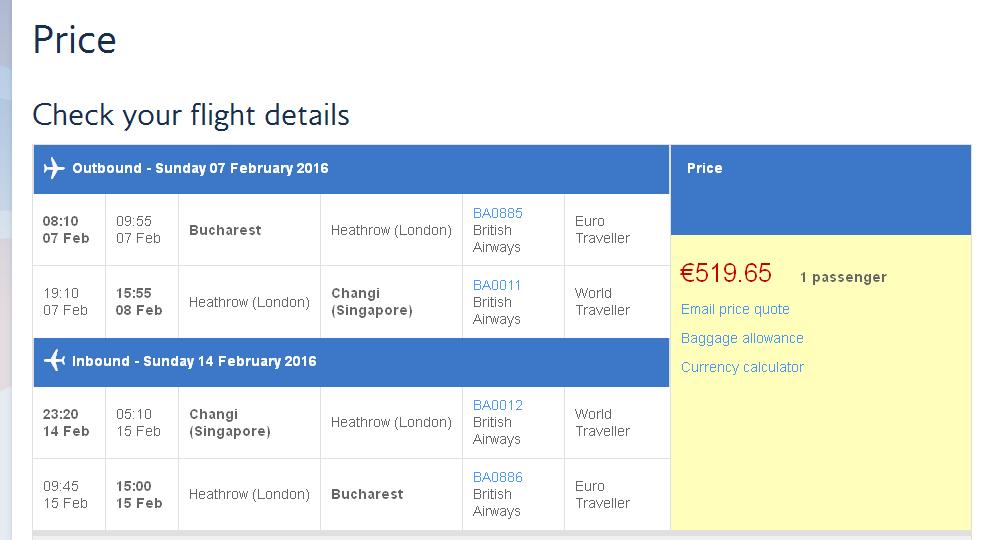This screenshot has width=988, height=540.
Task: Click the Price panel header
Action: (820, 190)
